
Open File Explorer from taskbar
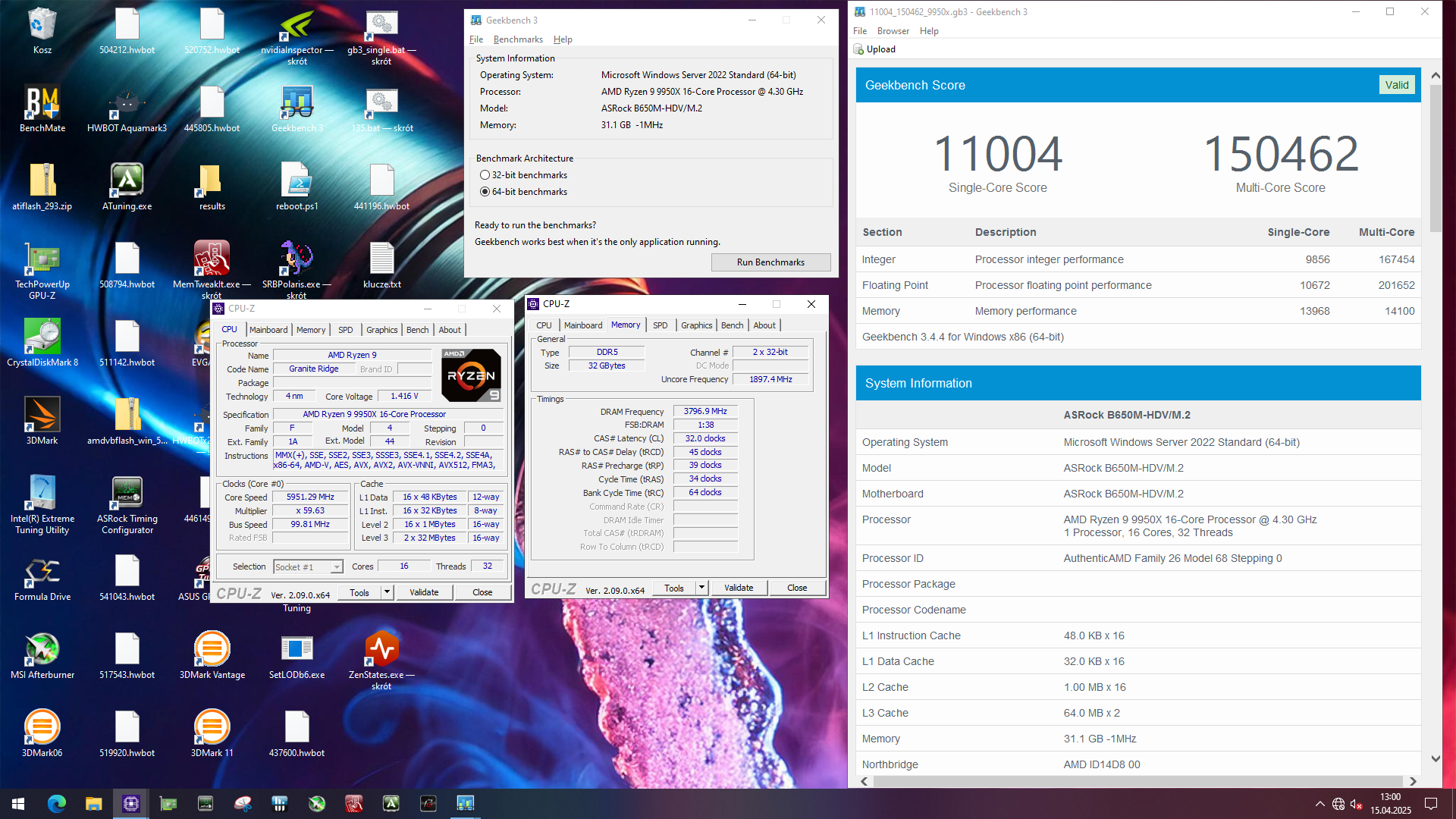93,803
